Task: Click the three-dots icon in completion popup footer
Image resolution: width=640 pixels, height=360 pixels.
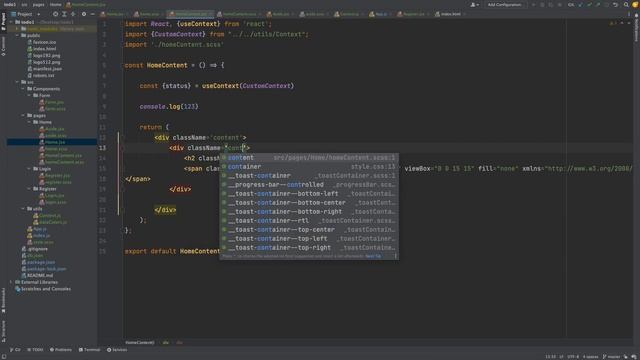Action: (395, 256)
